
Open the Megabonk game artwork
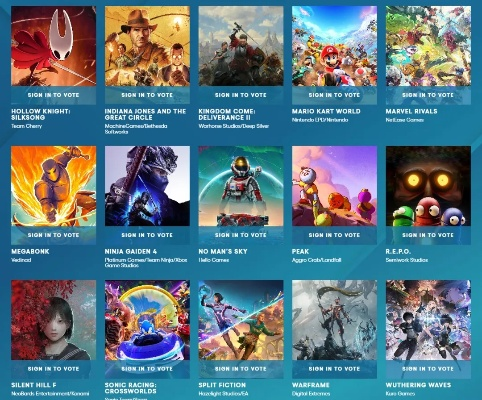pos(54,186)
